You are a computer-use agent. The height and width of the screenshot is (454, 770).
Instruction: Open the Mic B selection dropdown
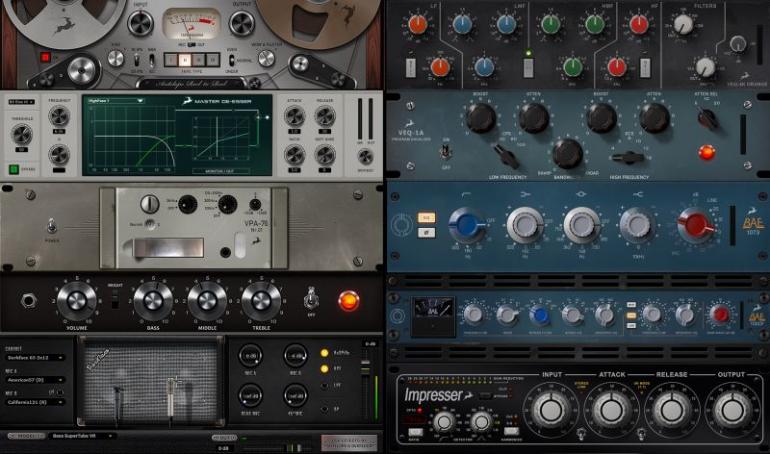coord(35,402)
